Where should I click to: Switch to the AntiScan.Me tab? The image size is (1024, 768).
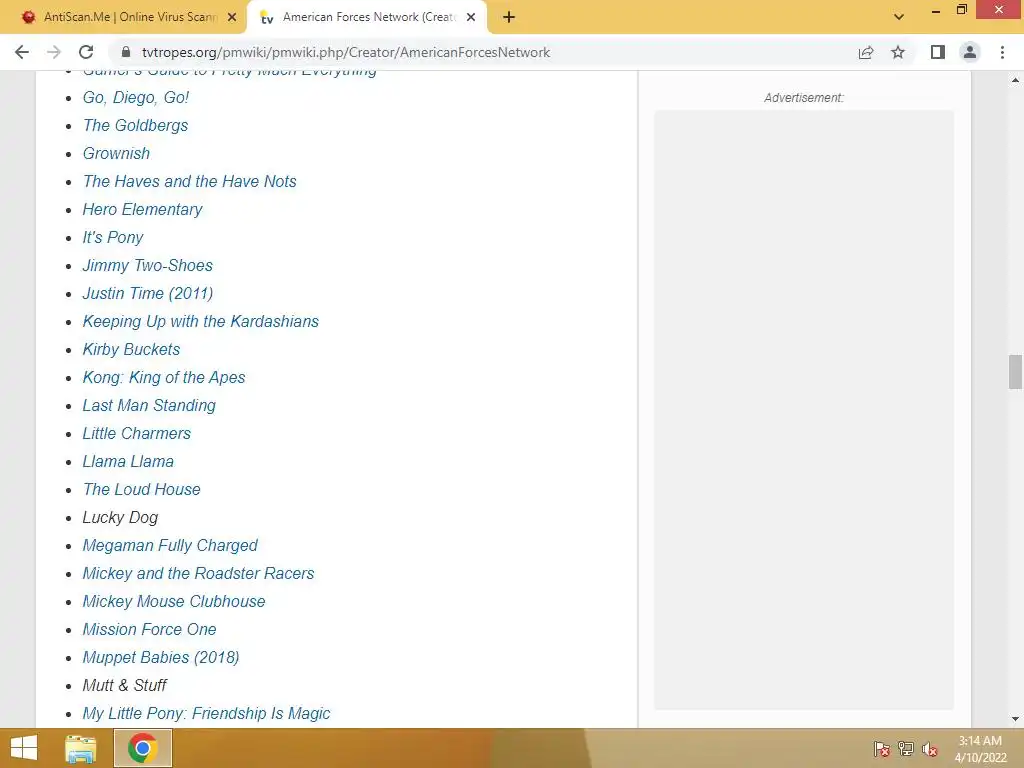pos(129,17)
